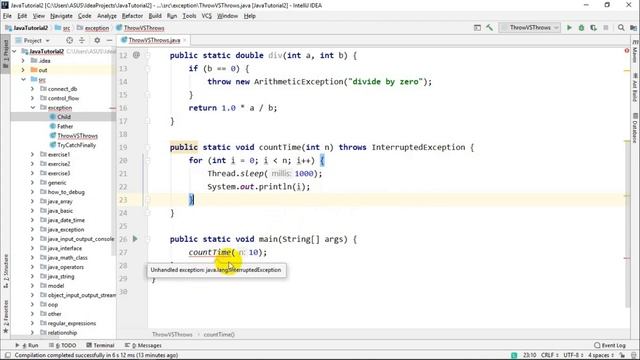
Task: Locate current file target icon in Project panel
Action: pyautogui.click(x=69, y=40)
